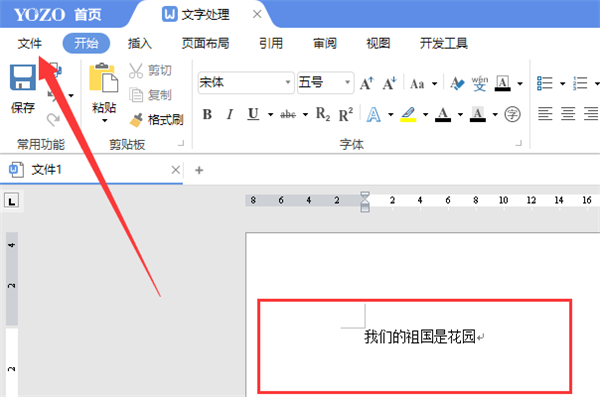Viewport: 600px width, 397px height.
Task: Apply character shading A swatch
Action: pyautogui.click(x=478, y=114)
